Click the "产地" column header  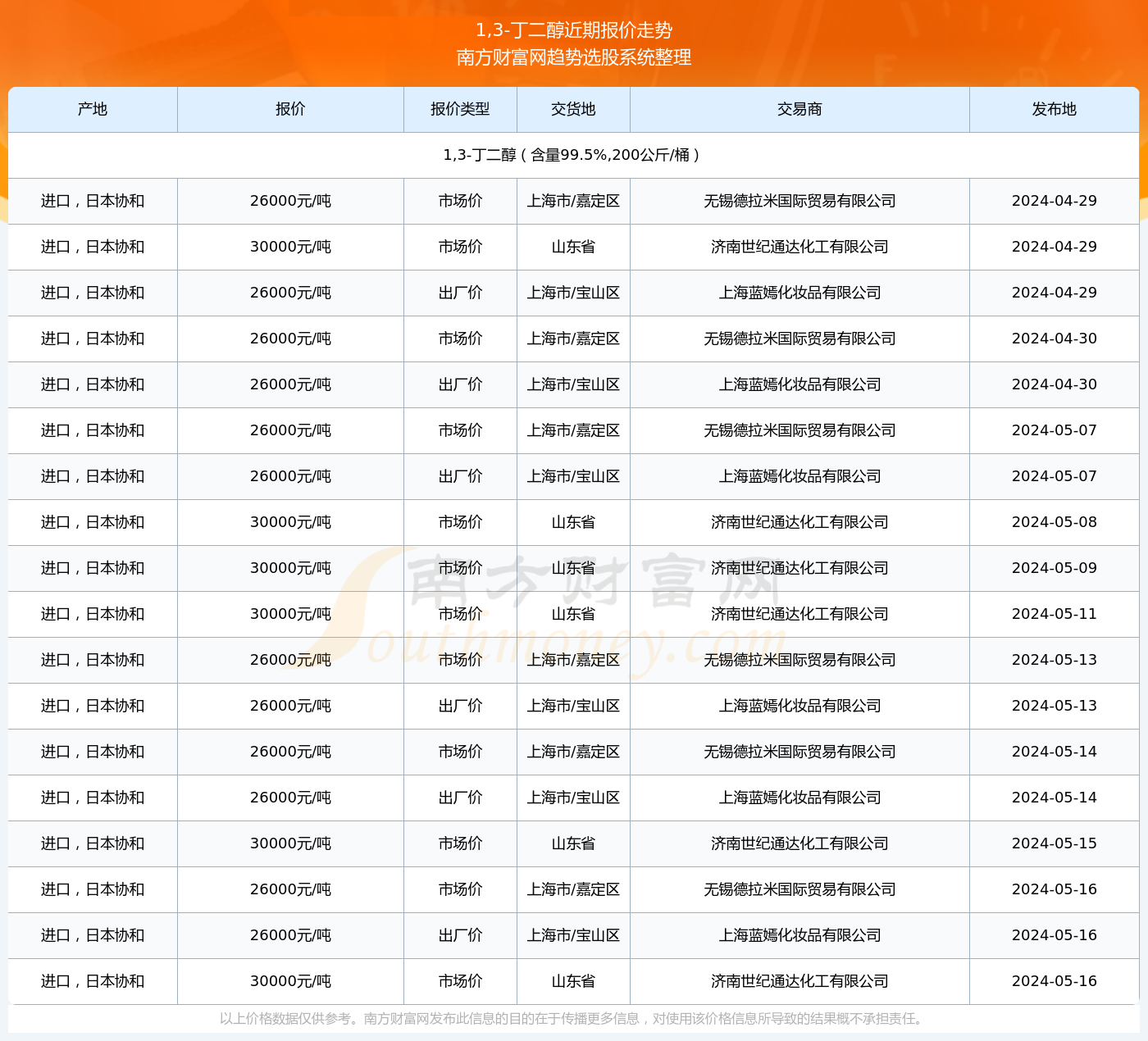pyautogui.click(x=93, y=109)
